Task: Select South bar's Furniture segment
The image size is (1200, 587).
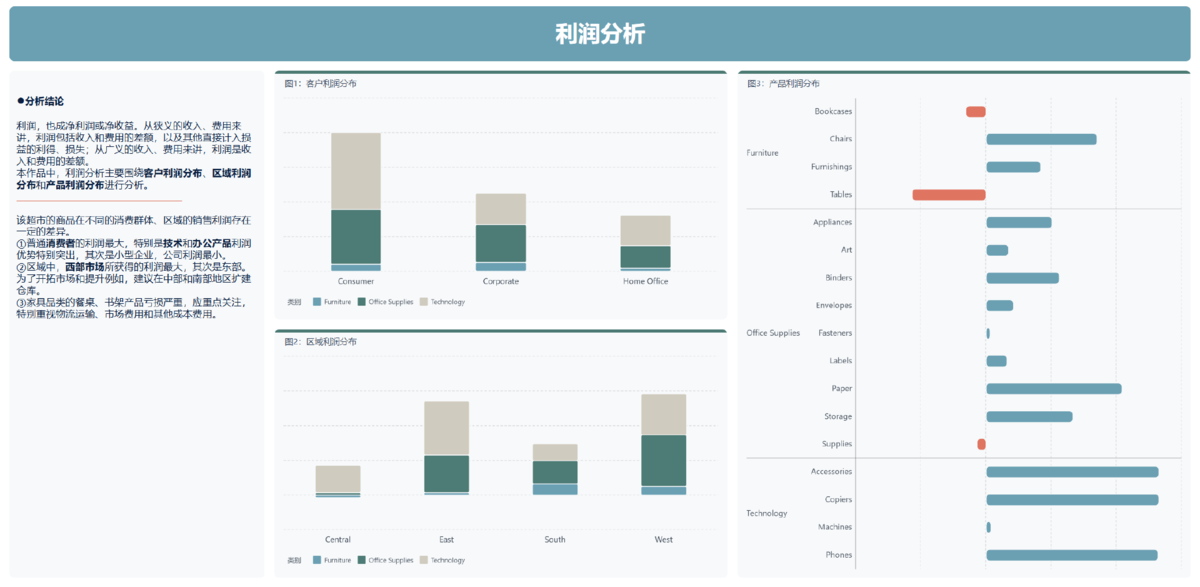Action: (x=555, y=489)
